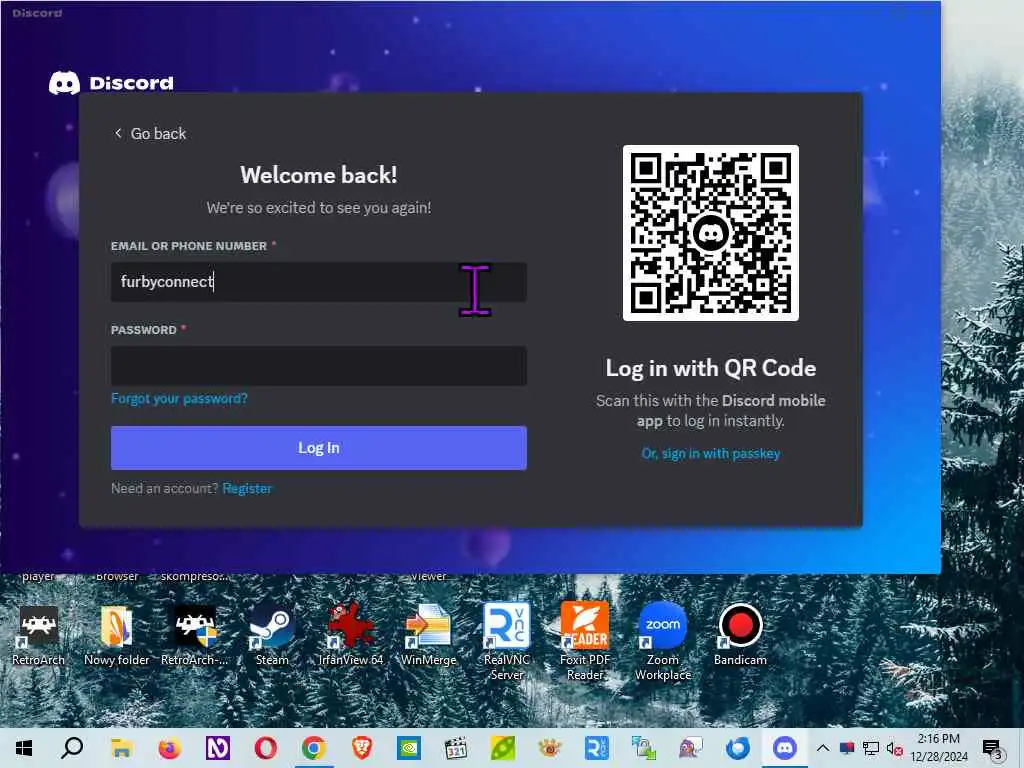Choose Or, sign in with passkey
This screenshot has height=768, width=1024.
click(x=711, y=453)
